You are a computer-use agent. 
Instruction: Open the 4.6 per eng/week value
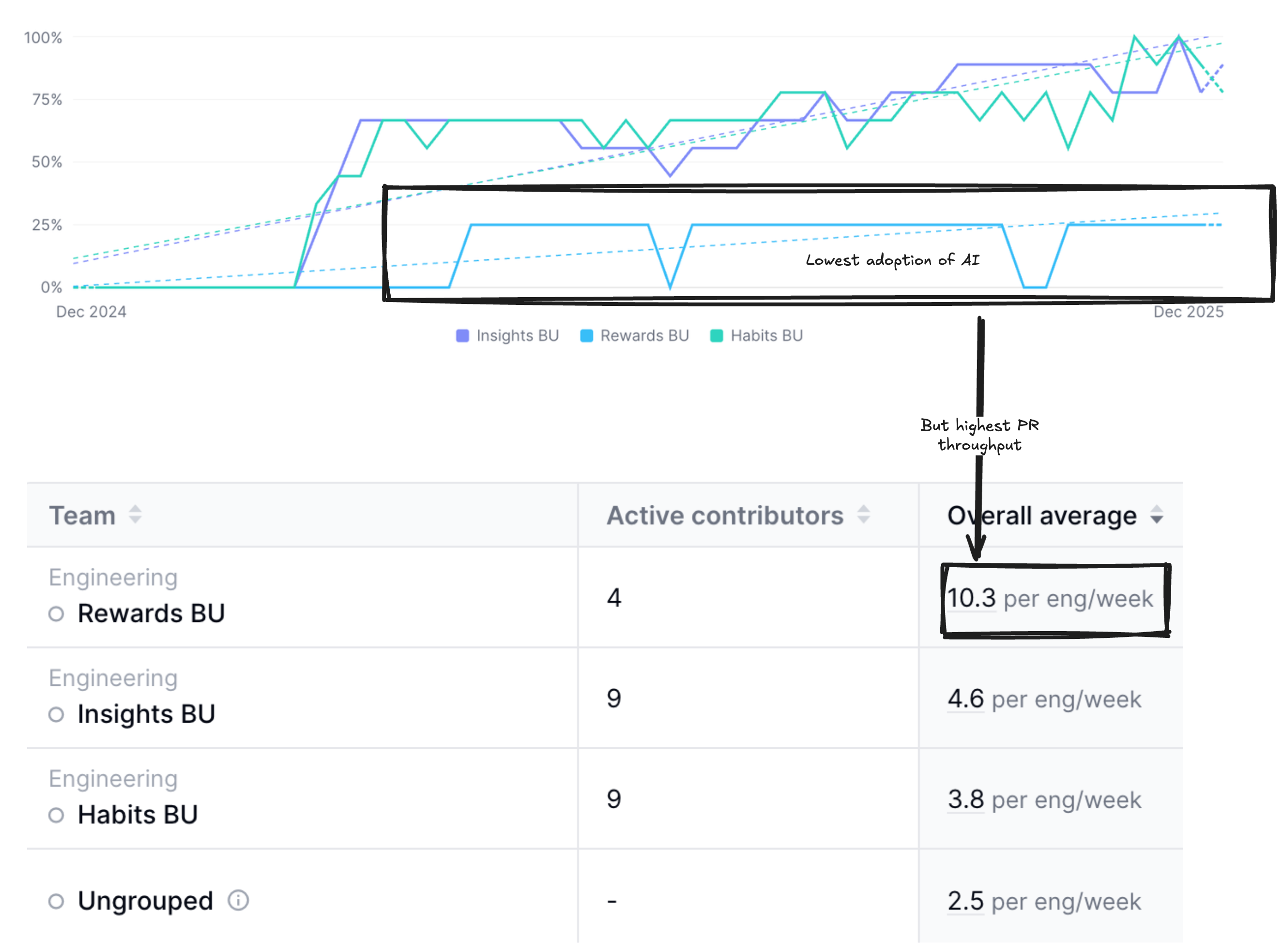click(965, 699)
